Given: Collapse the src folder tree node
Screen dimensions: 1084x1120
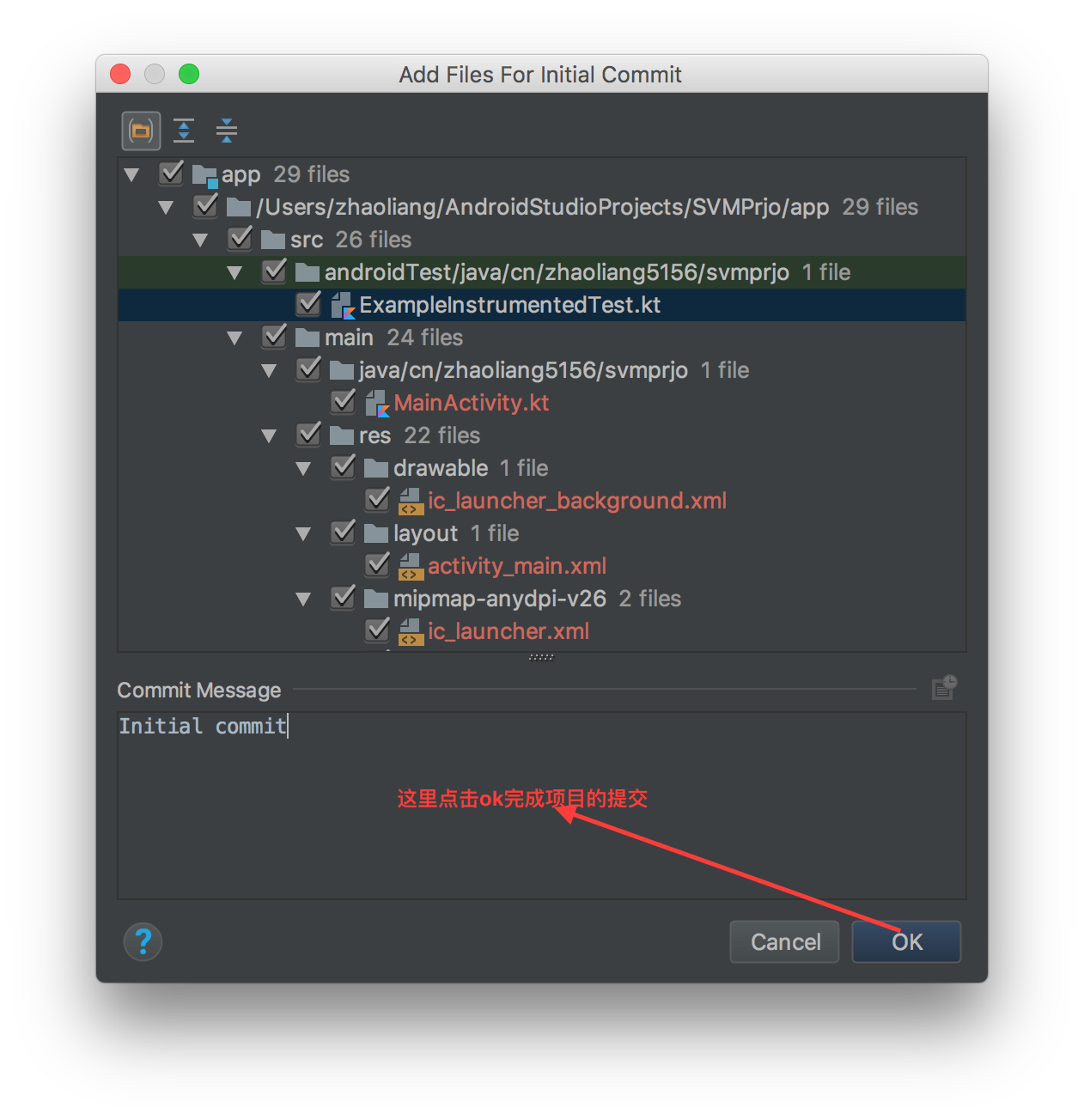Looking at the screenshot, I should click(200, 240).
